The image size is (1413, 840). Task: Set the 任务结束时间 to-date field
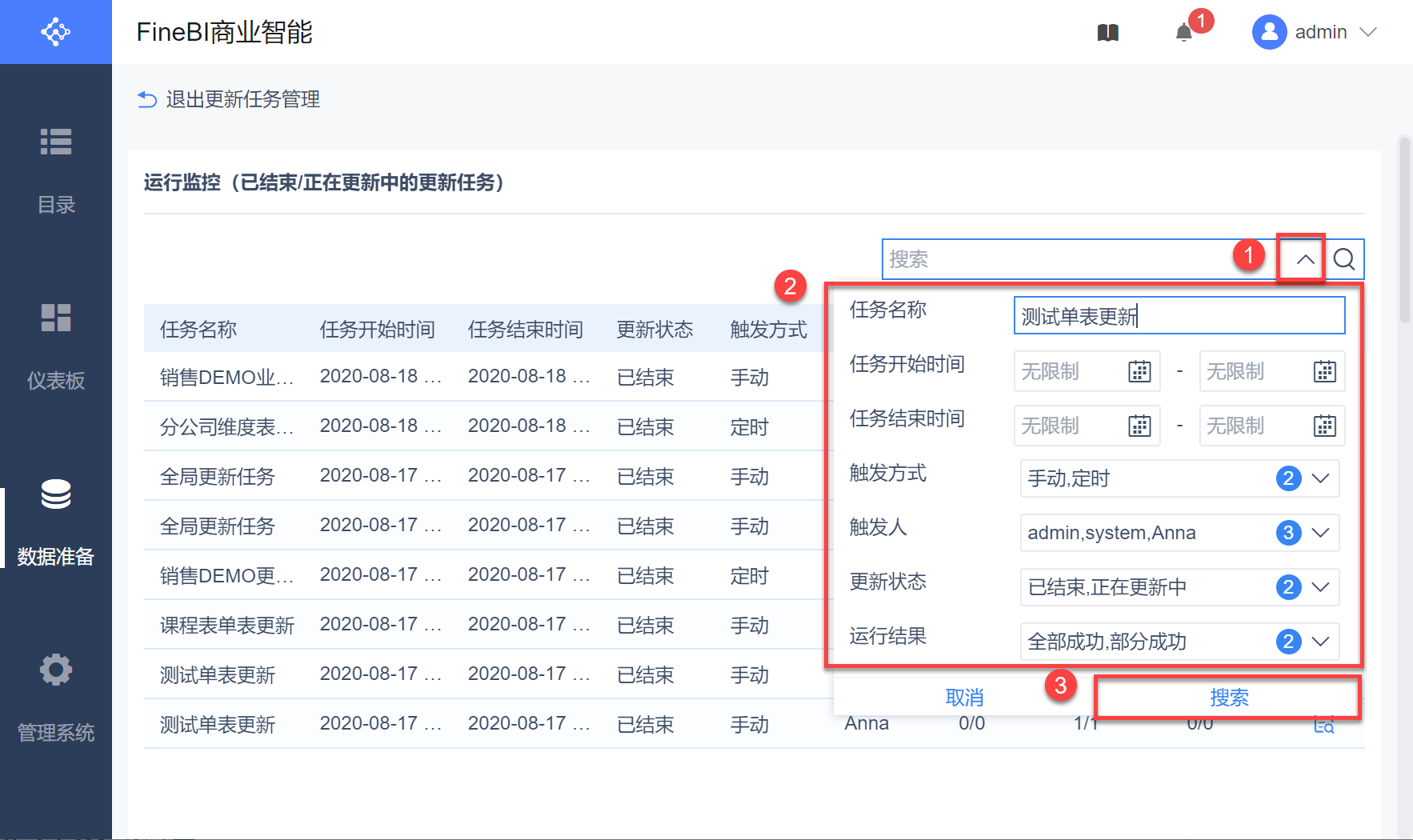click(x=1272, y=426)
